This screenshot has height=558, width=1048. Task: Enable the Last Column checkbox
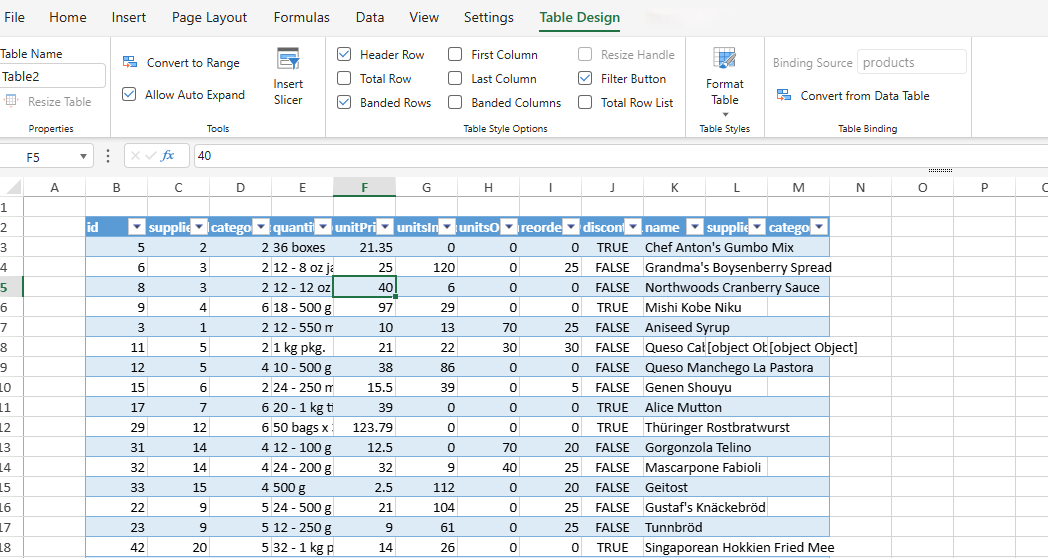pyautogui.click(x=455, y=79)
